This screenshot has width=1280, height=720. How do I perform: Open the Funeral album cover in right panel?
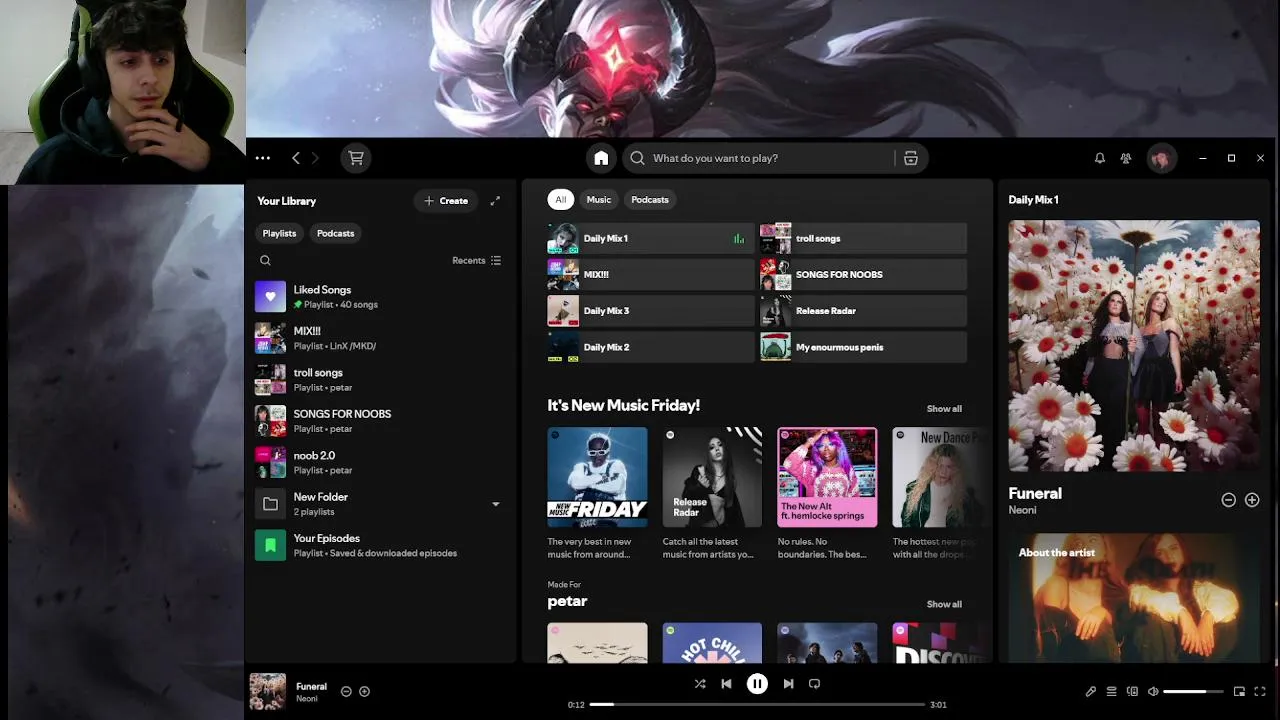click(x=1134, y=346)
